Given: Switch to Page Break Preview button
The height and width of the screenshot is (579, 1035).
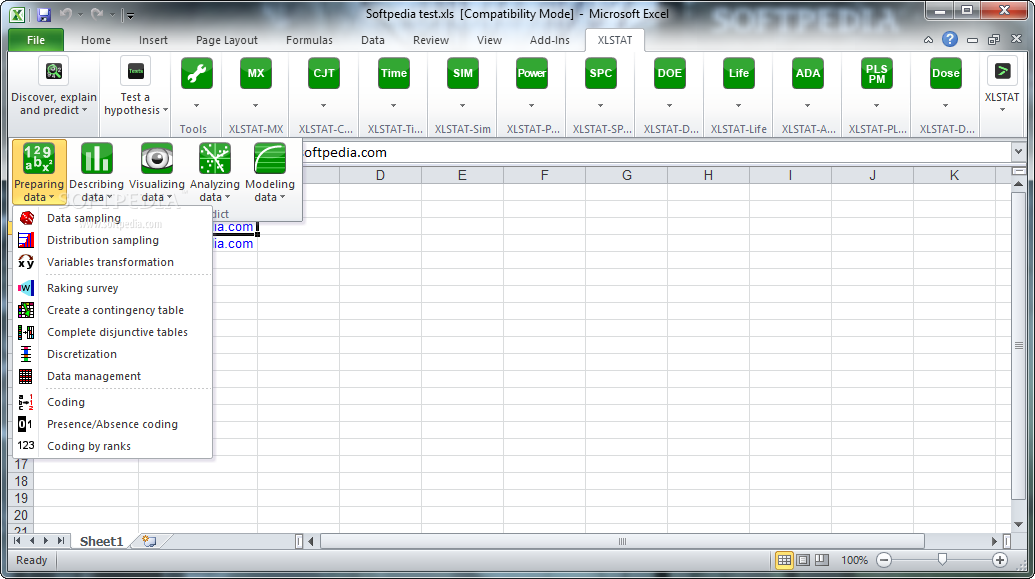Looking at the screenshot, I should coord(822,560).
